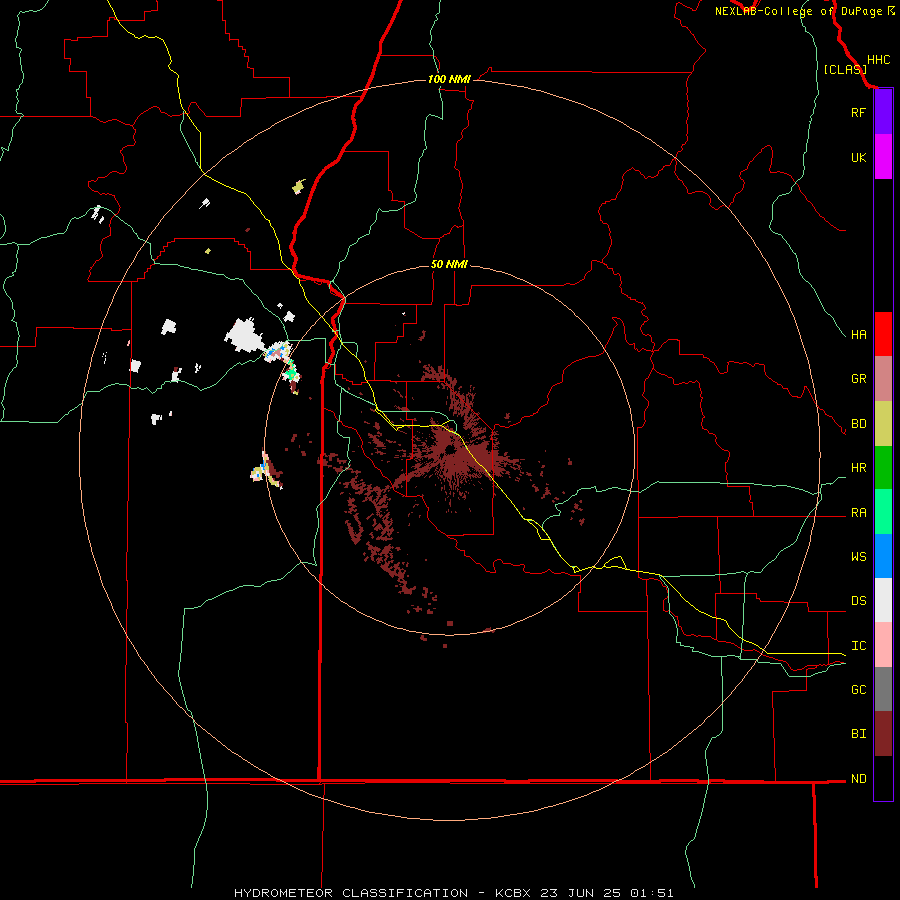Click the RA light green legend swatch
Screen dimensions: 900x900
click(x=883, y=512)
